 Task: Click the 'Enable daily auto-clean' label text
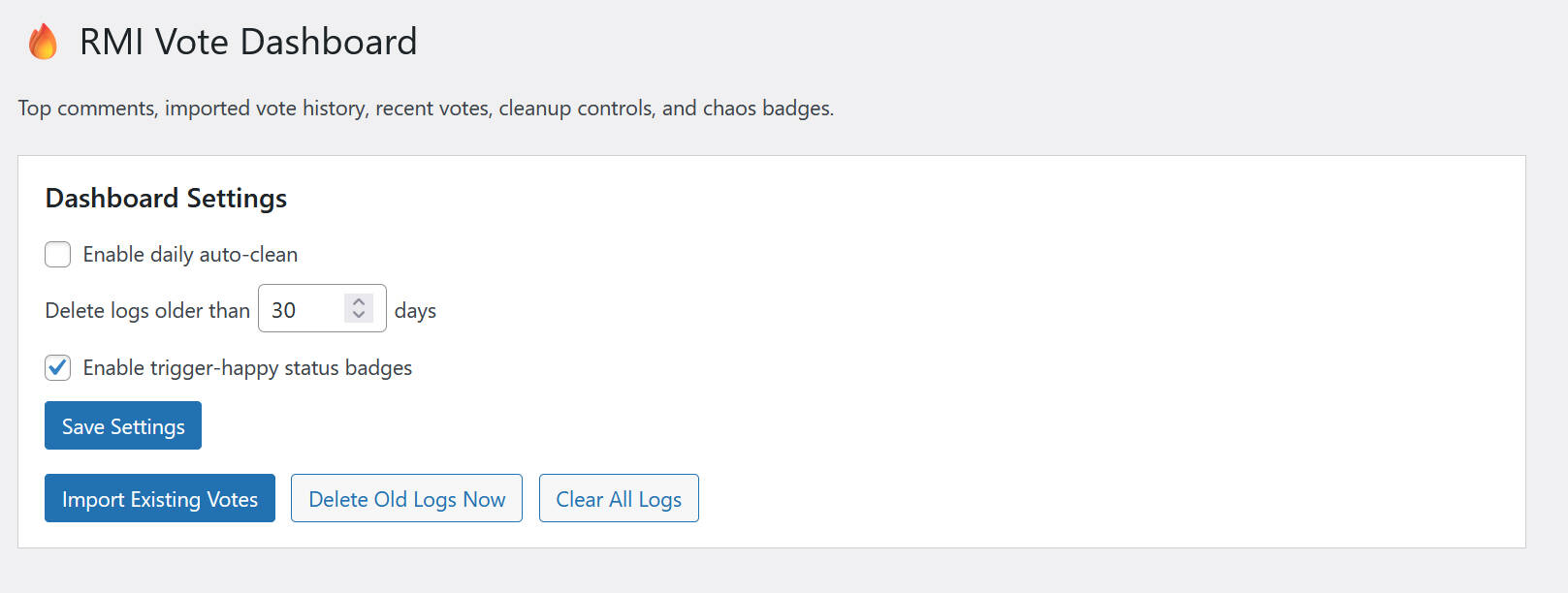190,255
